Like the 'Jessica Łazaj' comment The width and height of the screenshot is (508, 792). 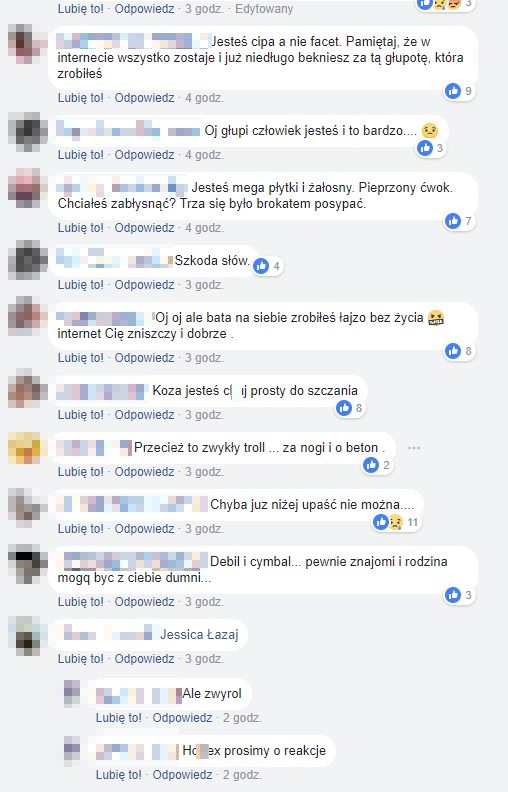[x=80, y=659]
